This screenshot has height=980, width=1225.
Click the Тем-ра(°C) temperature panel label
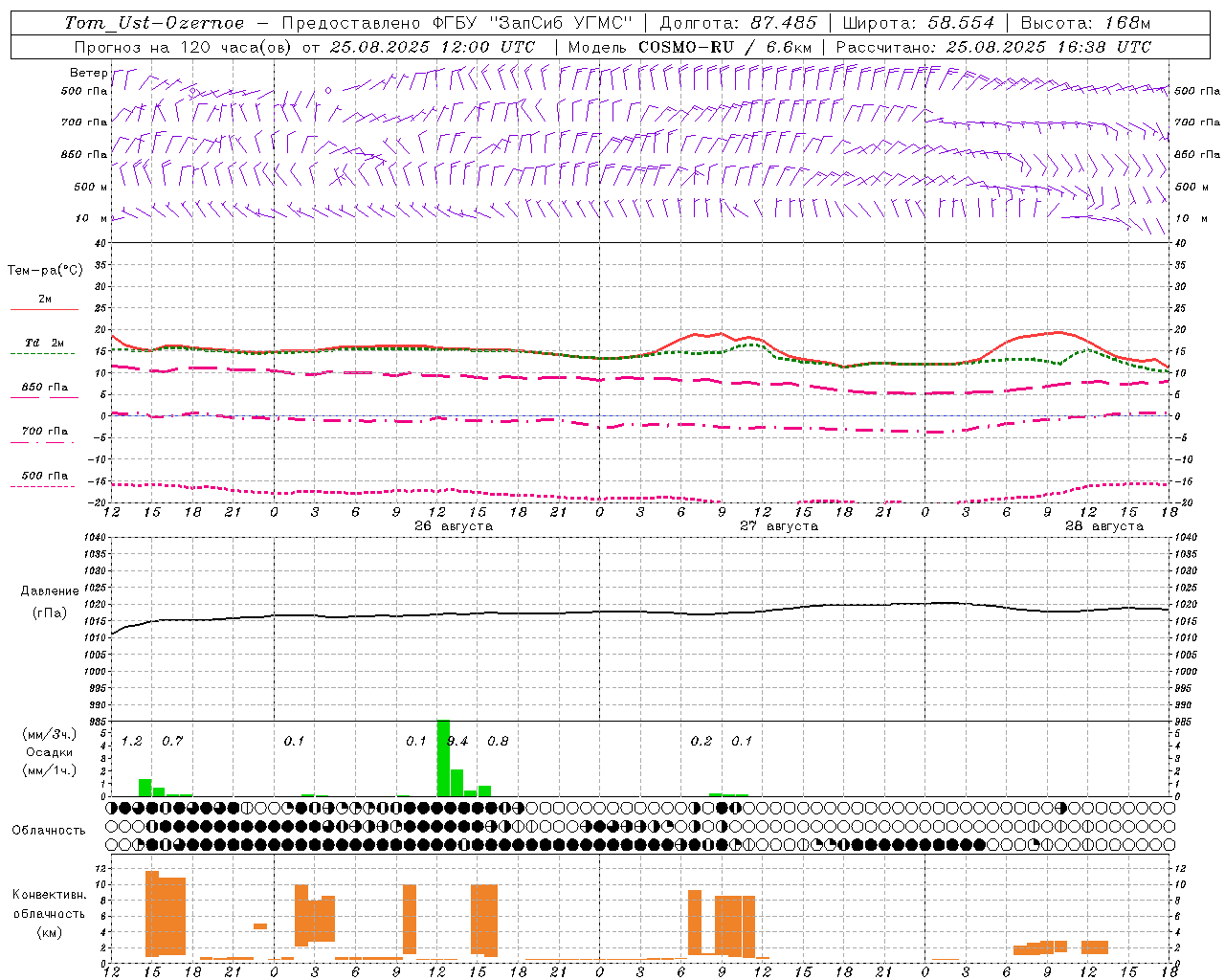click(x=45, y=271)
